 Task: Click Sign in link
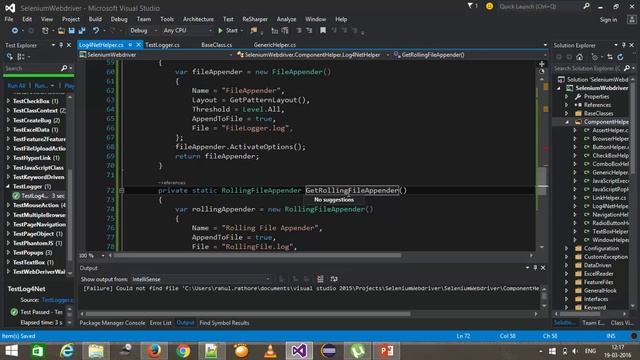point(608,20)
